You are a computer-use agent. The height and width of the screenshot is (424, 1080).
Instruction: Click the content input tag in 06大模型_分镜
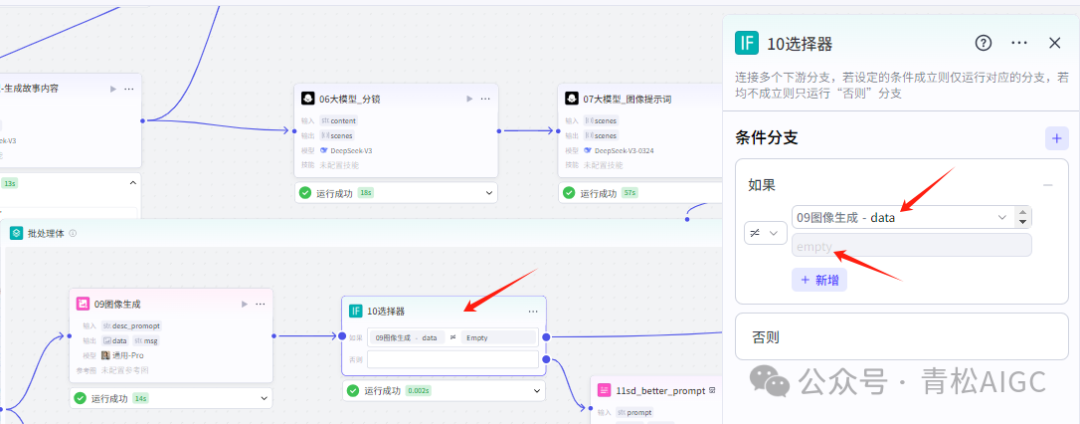339,120
